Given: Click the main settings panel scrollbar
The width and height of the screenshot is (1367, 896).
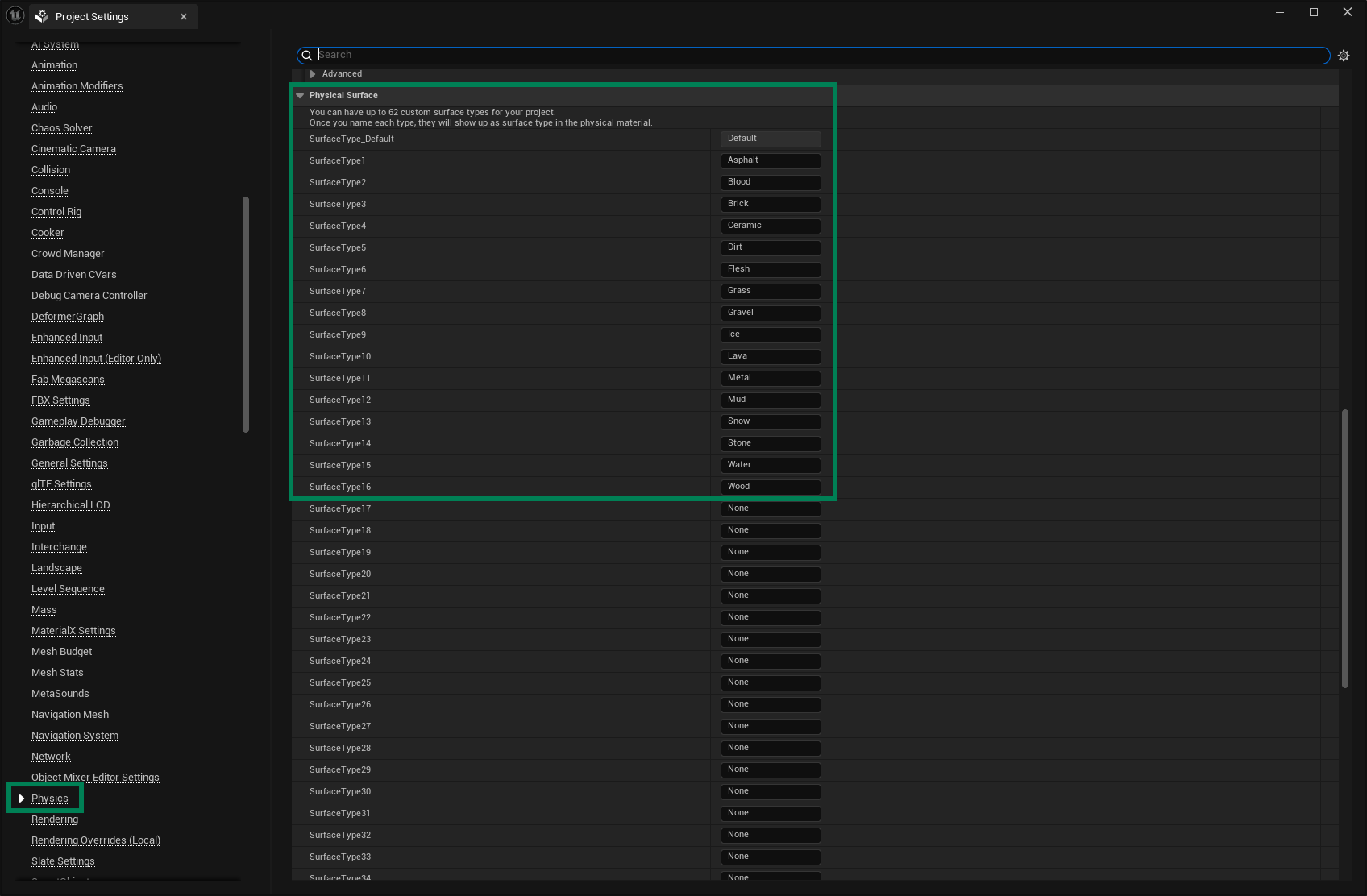Looking at the screenshot, I should [x=1344, y=548].
